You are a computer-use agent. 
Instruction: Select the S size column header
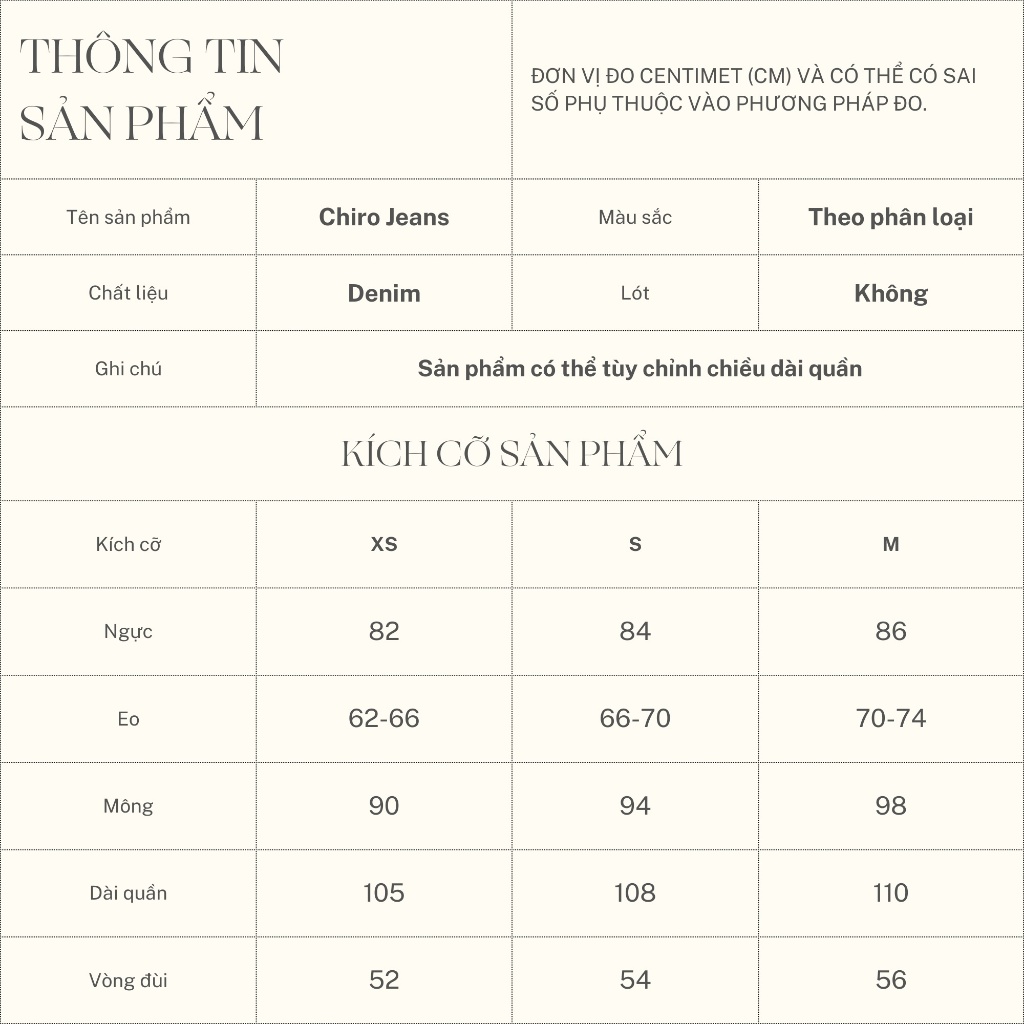pyautogui.click(x=635, y=544)
